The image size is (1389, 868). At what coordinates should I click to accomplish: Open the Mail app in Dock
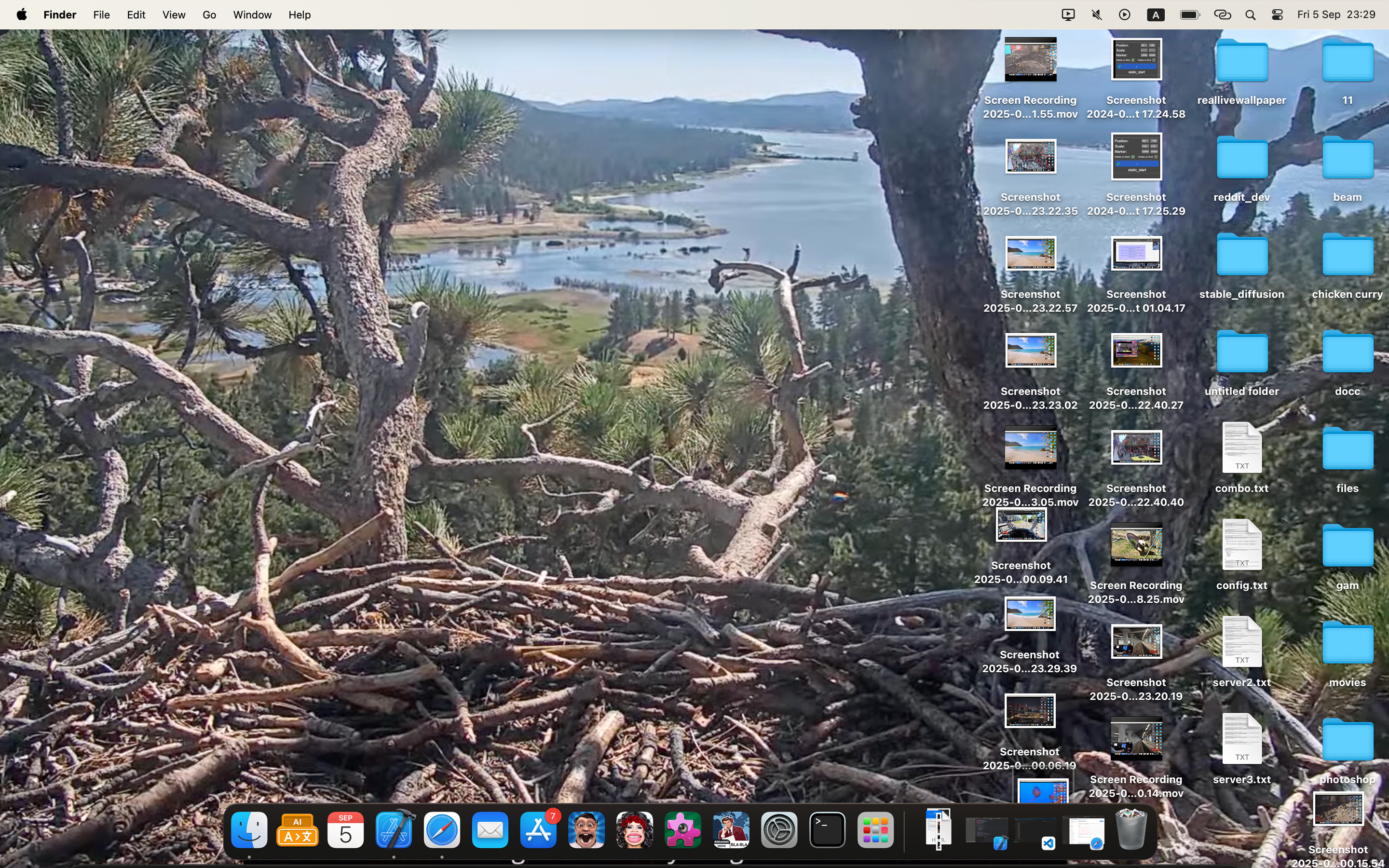[490, 830]
